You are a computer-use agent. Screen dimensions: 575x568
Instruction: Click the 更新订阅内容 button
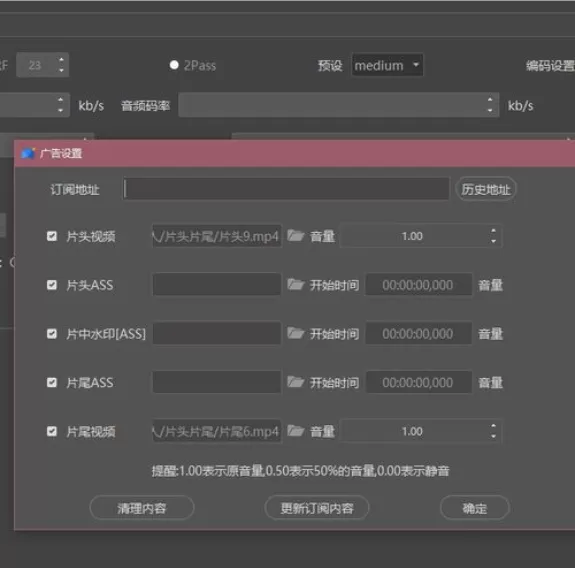point(317,508)
